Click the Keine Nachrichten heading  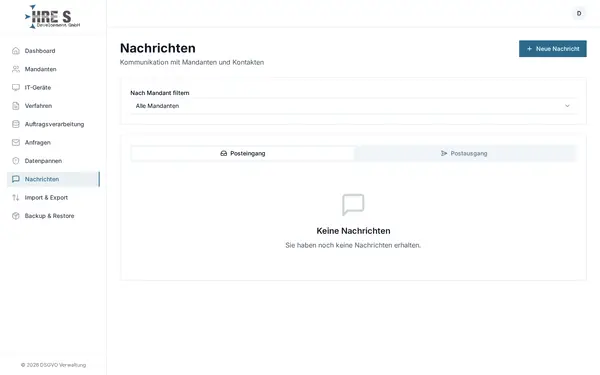353,231
